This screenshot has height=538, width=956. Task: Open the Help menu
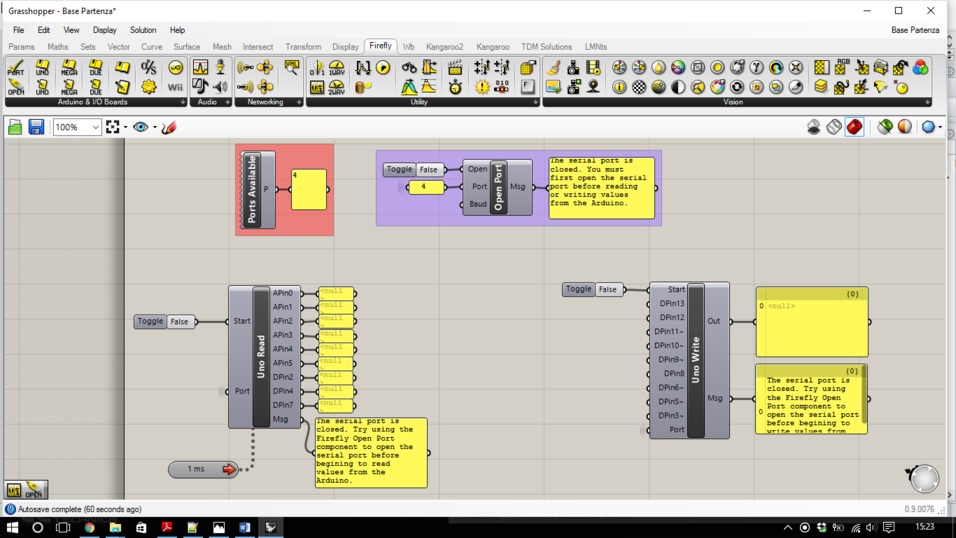177,30
